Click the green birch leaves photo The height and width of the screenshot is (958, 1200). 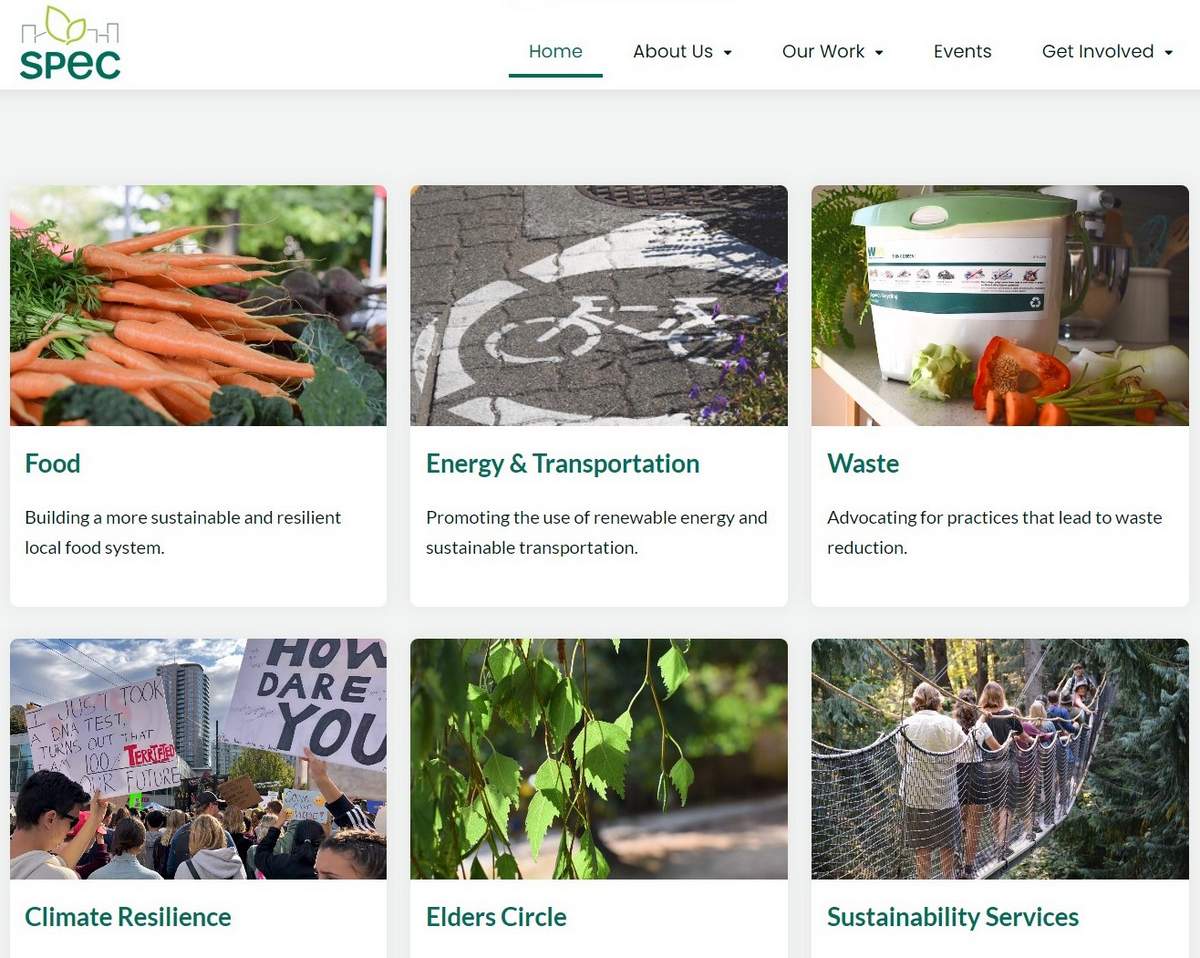click(x=599, y=759)
